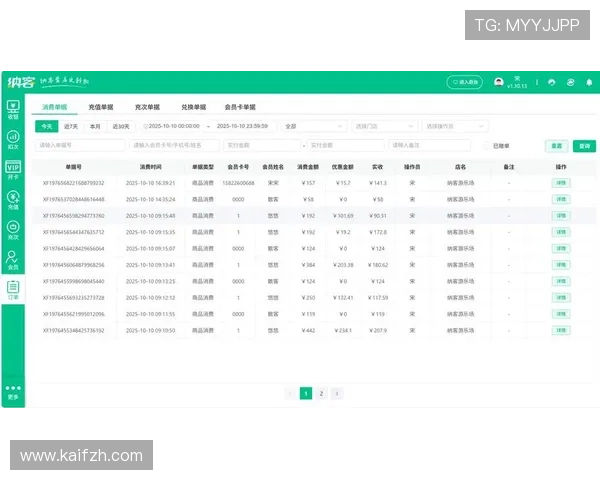The image size is (600, 480).
Task: Click the 纳客 logo
Action: click(21, 82)
